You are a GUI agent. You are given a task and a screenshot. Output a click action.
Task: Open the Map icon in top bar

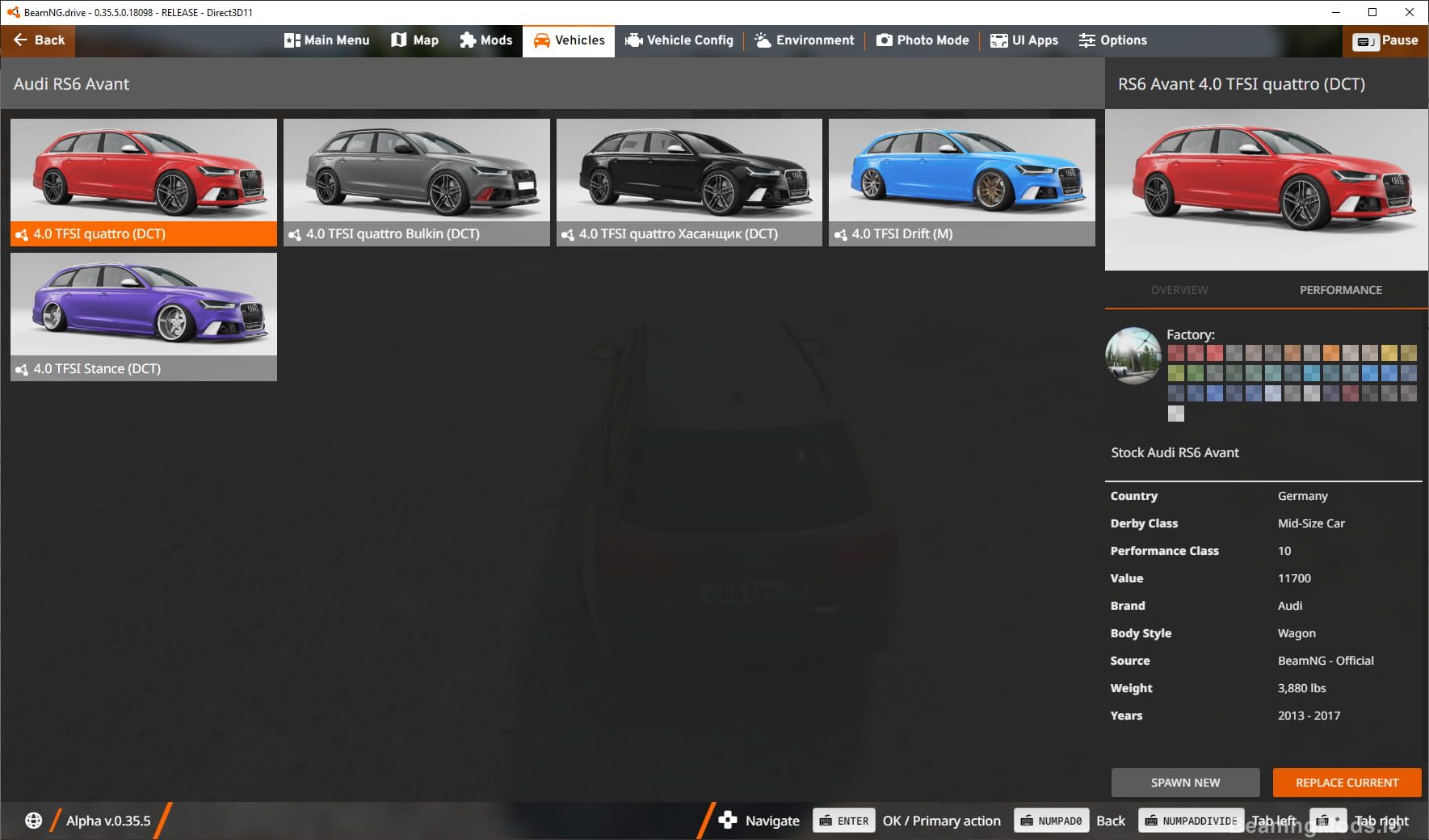(x=399, y=40)
